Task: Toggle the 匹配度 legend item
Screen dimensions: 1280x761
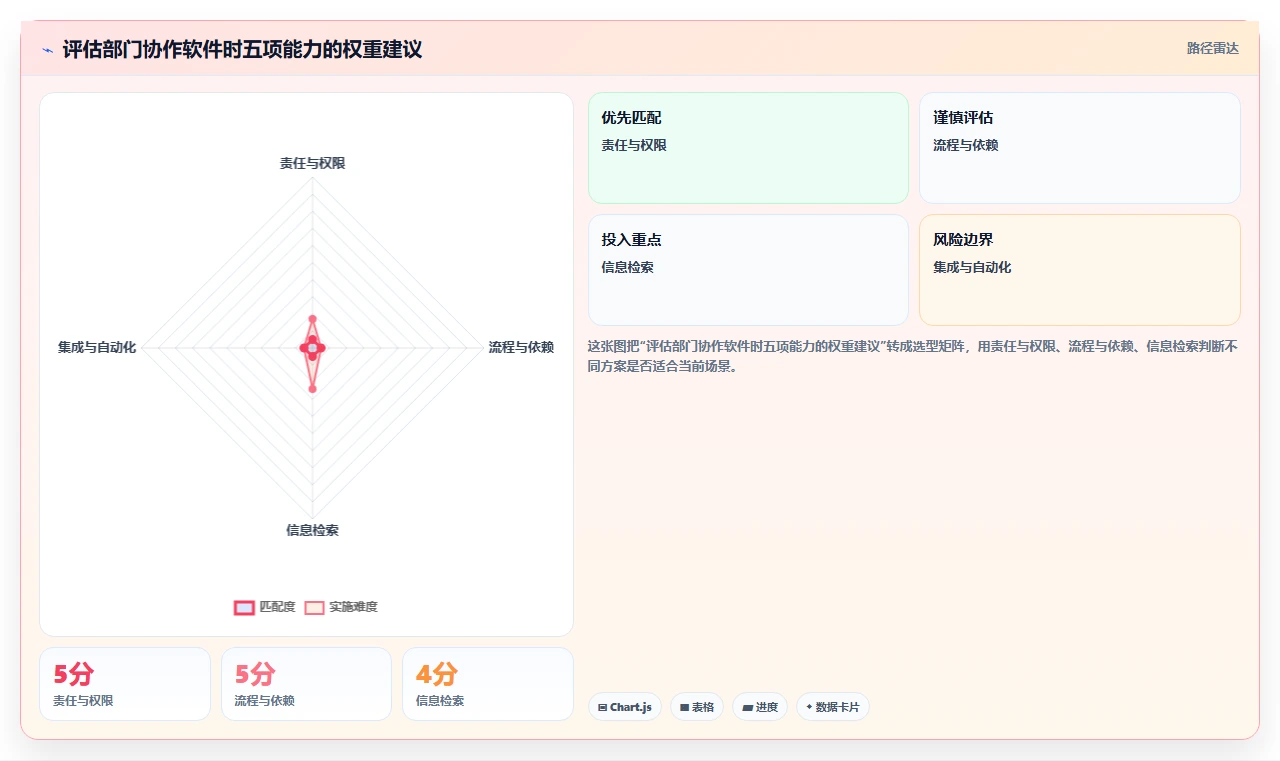Action: pos(264,607)
